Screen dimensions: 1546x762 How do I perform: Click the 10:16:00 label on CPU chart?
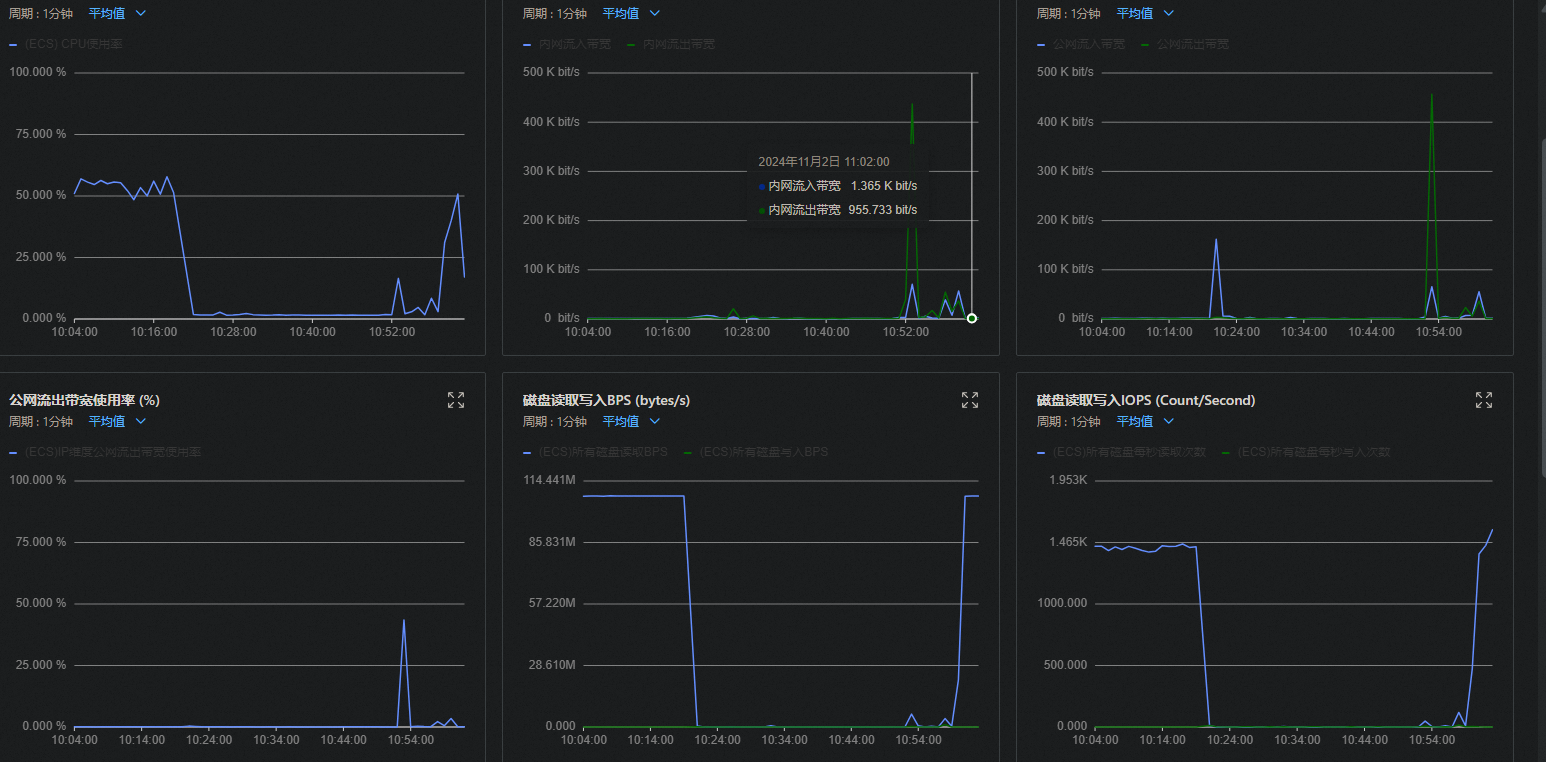coord(156,332)
